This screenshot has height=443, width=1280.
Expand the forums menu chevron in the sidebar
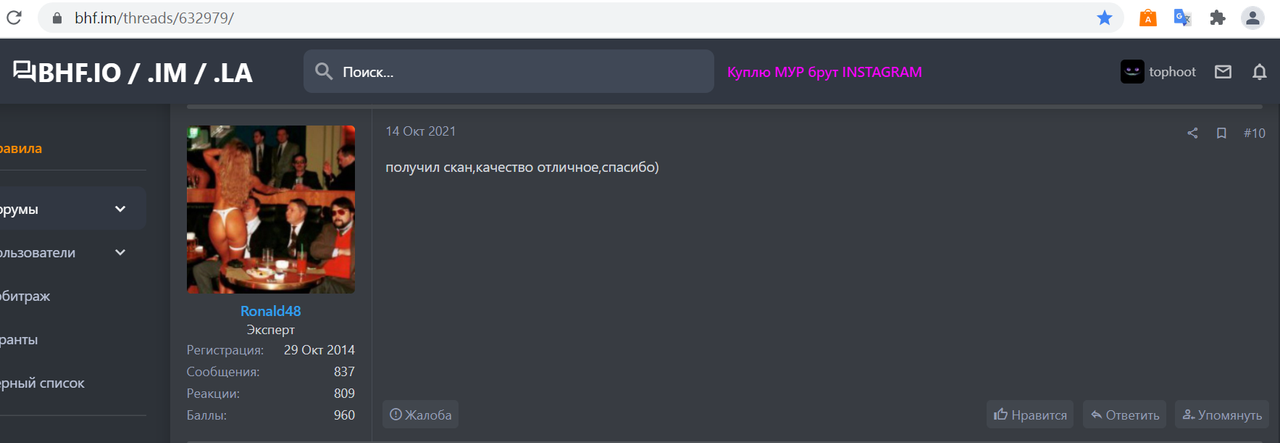tap(121, 209)
